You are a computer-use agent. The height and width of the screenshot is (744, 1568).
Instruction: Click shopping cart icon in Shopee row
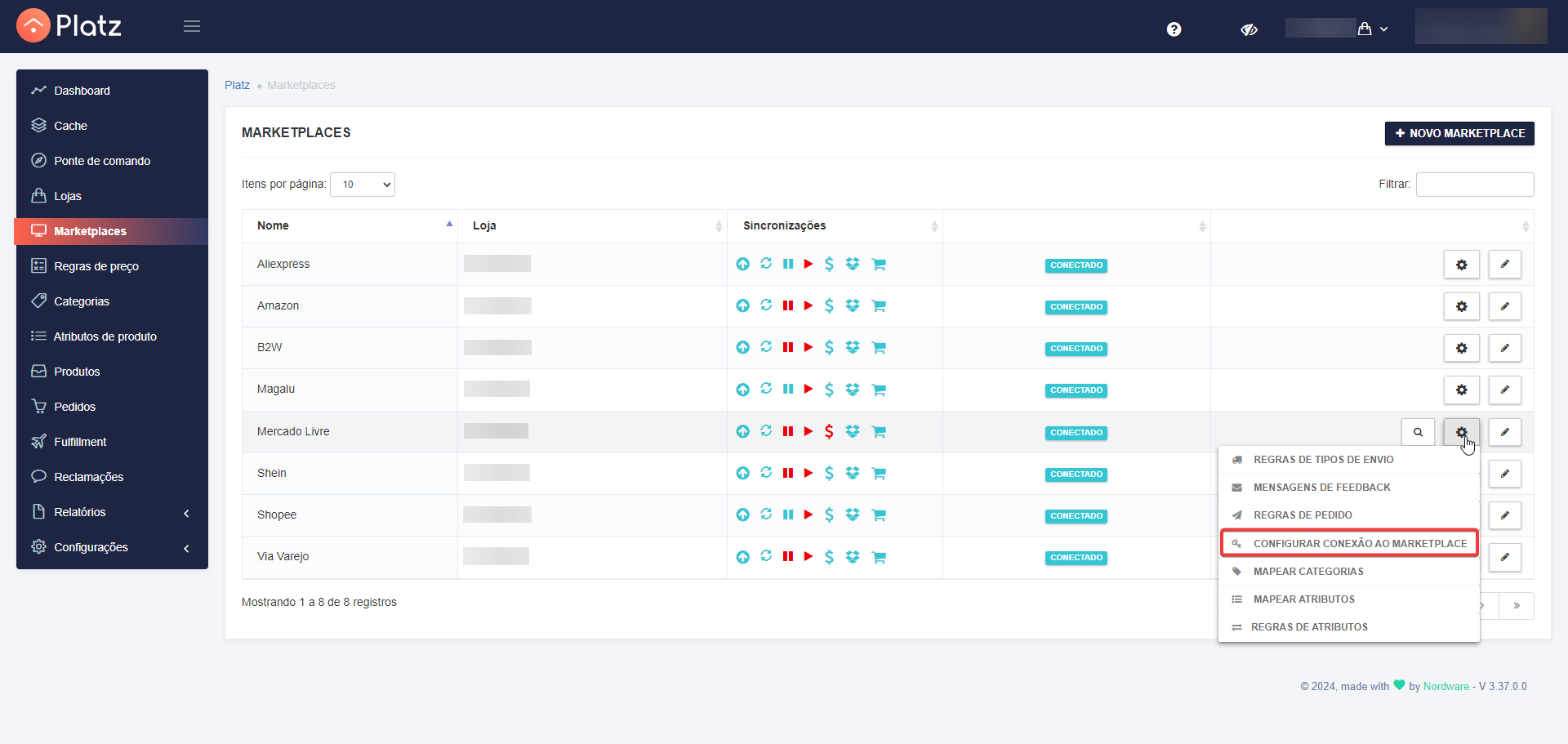tap(879, 515)
